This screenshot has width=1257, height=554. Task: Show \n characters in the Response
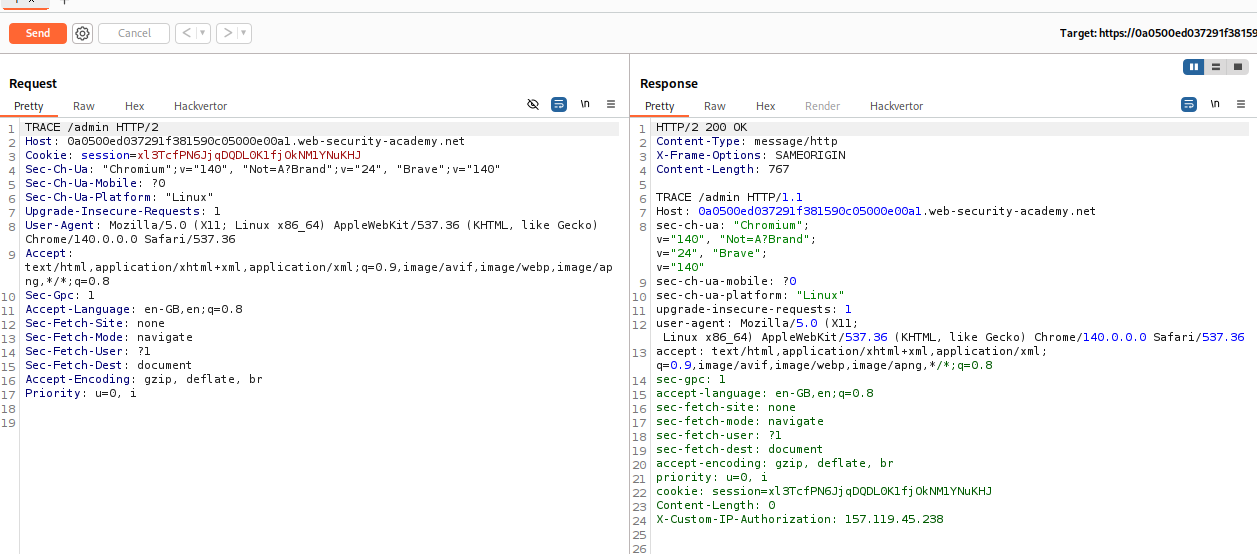tap(1215, 104)
